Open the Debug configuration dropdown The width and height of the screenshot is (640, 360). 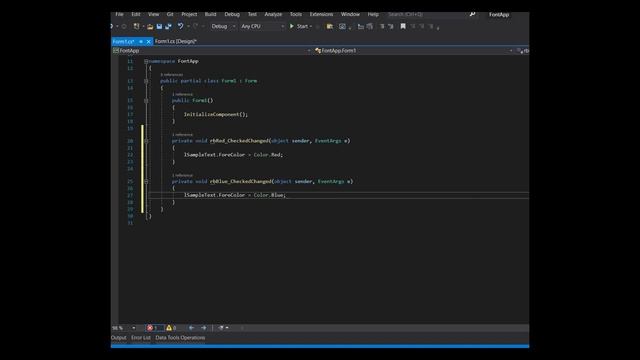(223, 26)
